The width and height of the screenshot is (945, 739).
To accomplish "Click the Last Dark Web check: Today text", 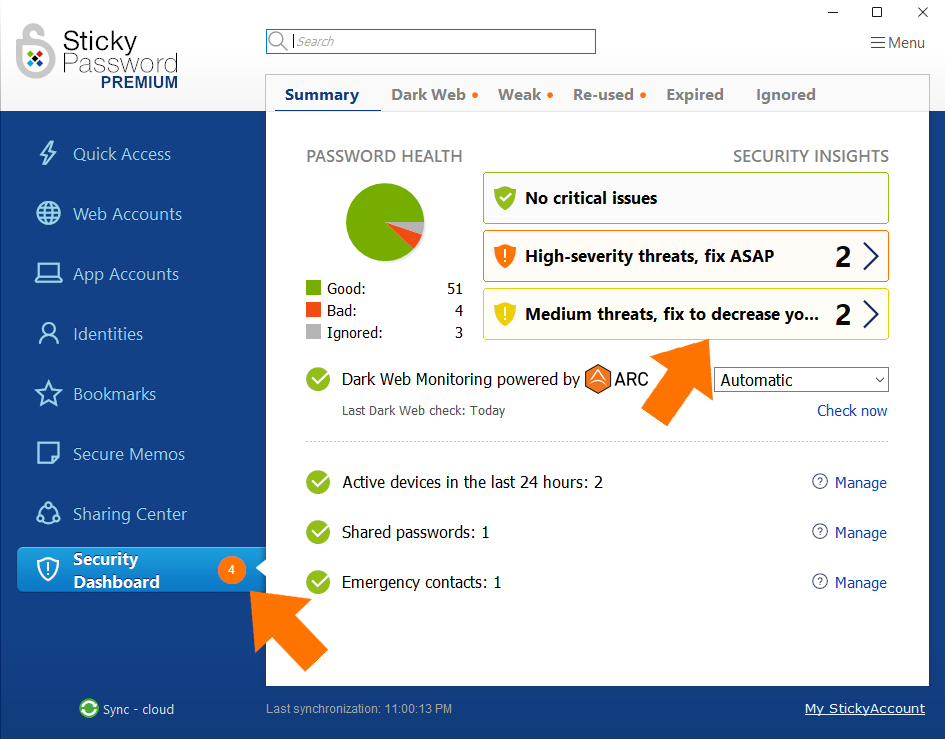I will click(423, 410).
